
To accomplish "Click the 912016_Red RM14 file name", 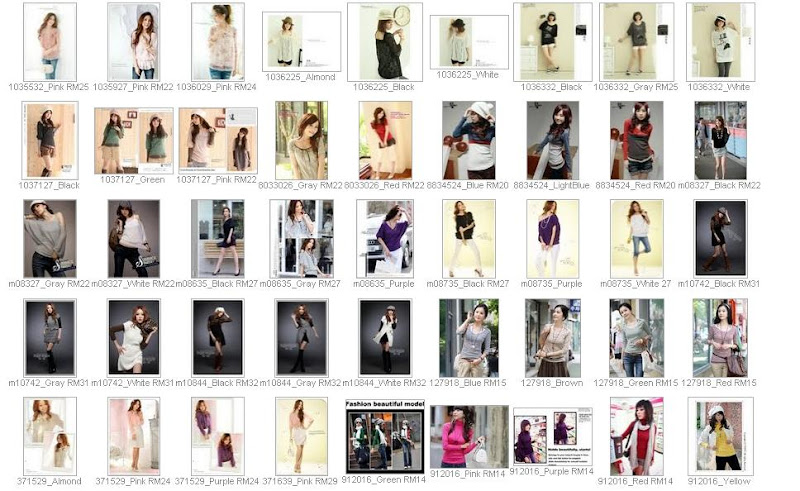I will pos(635,481).
